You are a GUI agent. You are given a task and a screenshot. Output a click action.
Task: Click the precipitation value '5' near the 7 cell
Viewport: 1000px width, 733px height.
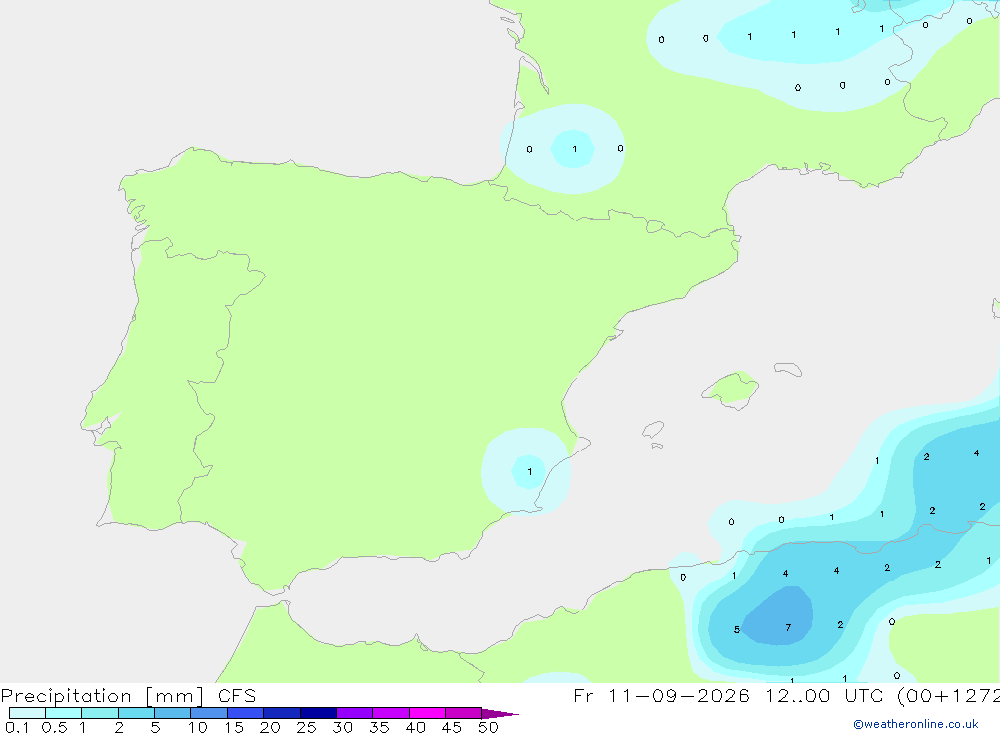[x=737, y=630]
